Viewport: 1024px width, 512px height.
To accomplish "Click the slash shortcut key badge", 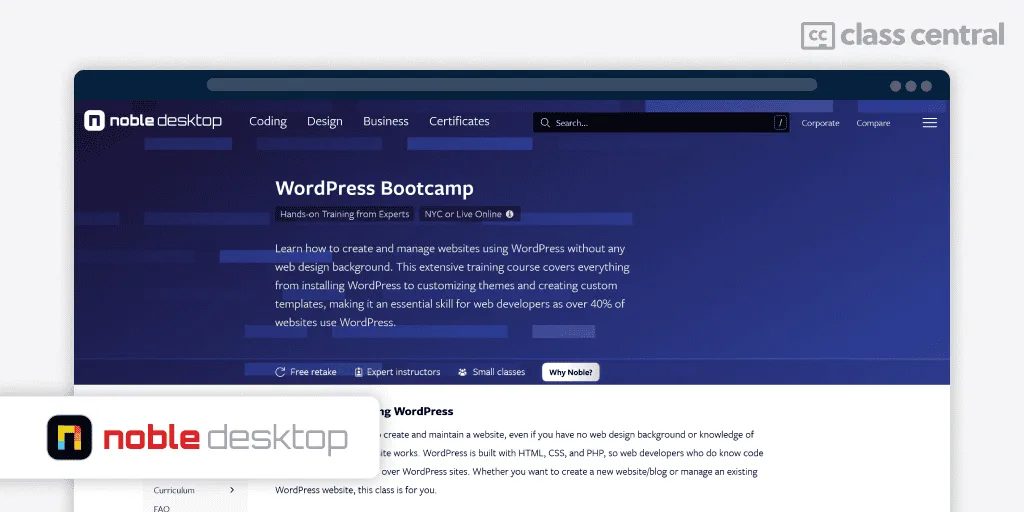I will coord(780,123).
